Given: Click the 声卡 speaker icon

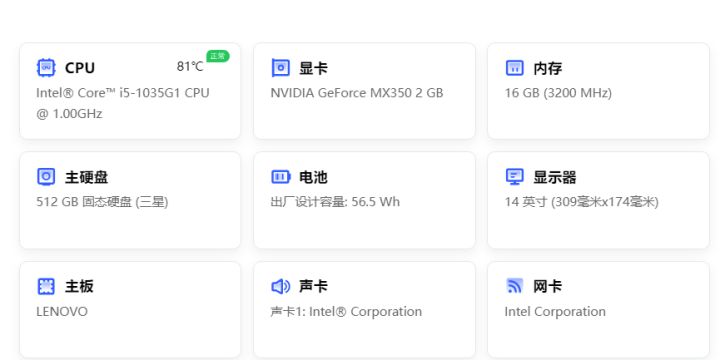Looking at the screenshot, I should [x=281, y=287].
